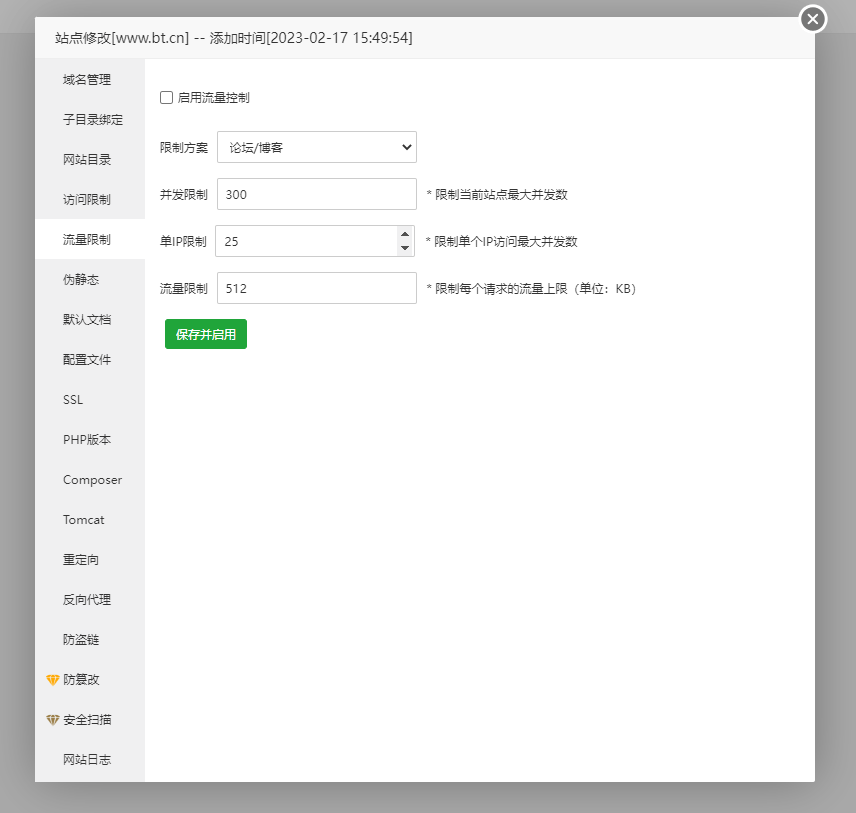Screen dimensions: 856x813
Task: Switch to 子目录绑定 tab
Action: pyautogui.click(x=93, y=120)
